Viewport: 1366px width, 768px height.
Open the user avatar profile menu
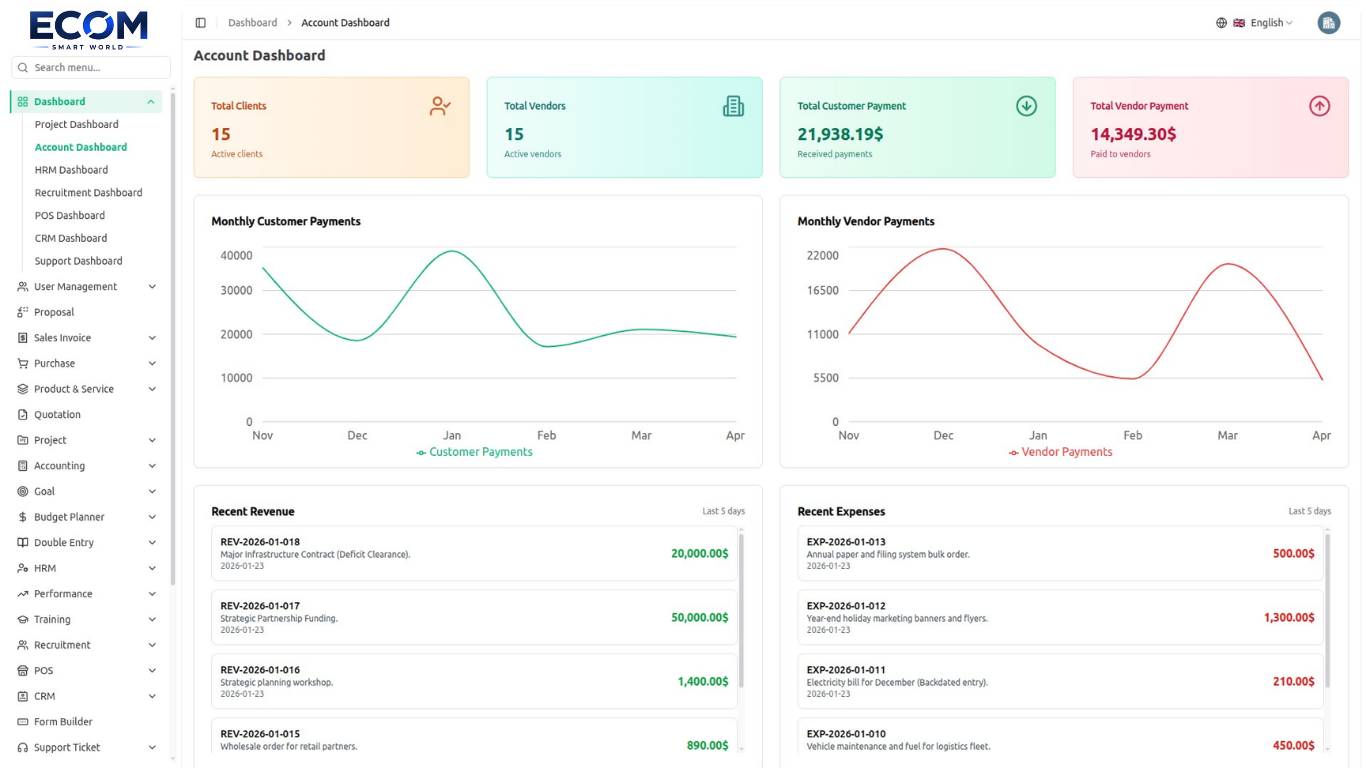tap(1328, 23)
